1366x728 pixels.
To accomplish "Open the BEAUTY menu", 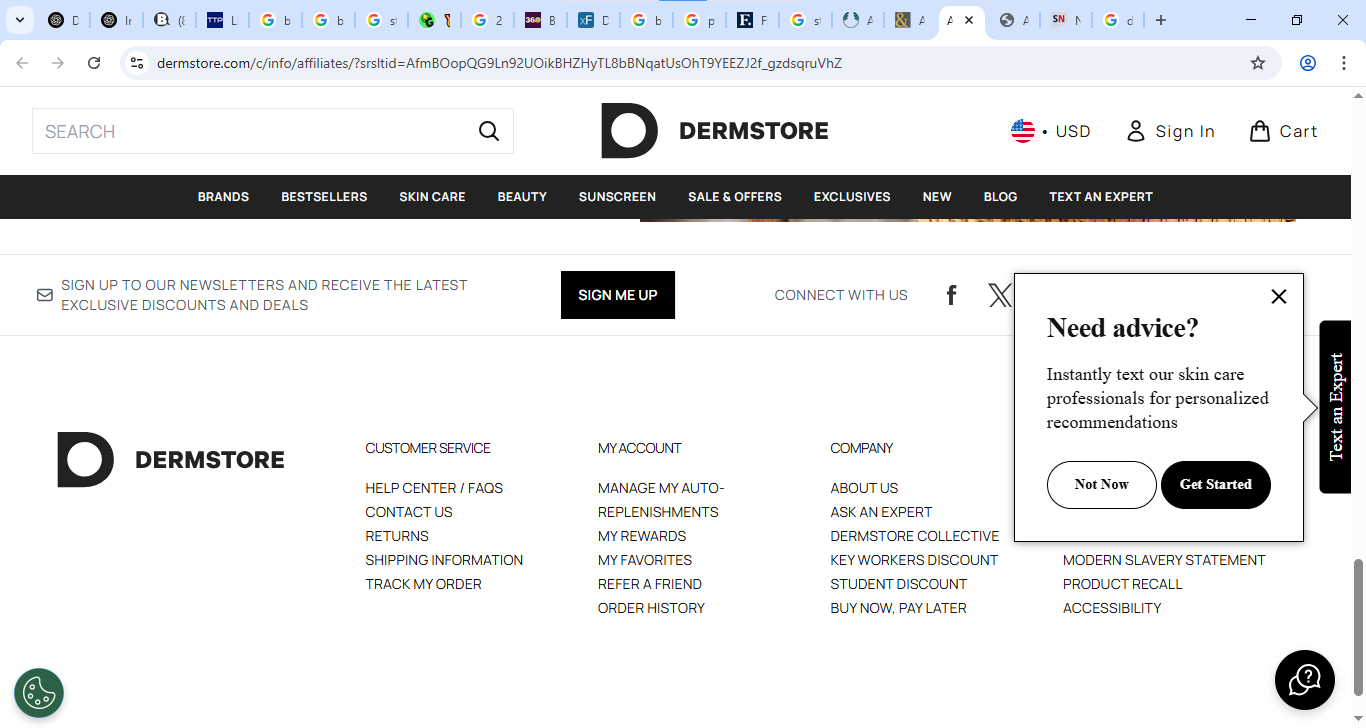I will (522, 197).
